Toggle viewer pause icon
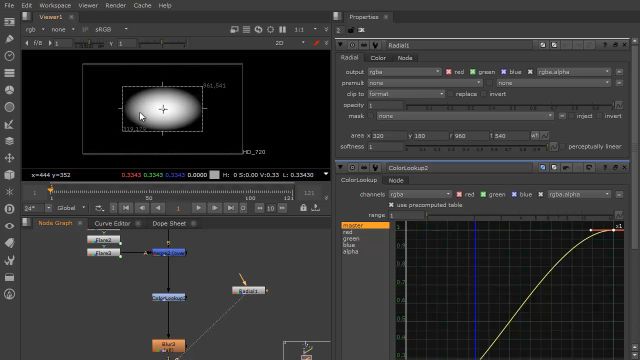 click(282, 29)
